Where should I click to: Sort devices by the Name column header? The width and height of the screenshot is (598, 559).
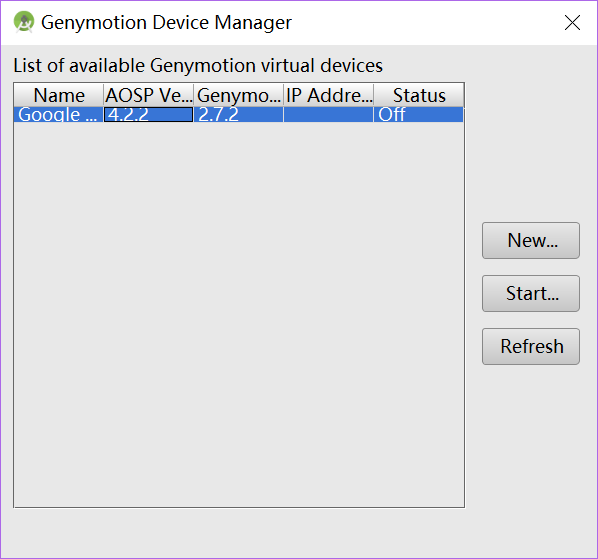pos(59,95)
